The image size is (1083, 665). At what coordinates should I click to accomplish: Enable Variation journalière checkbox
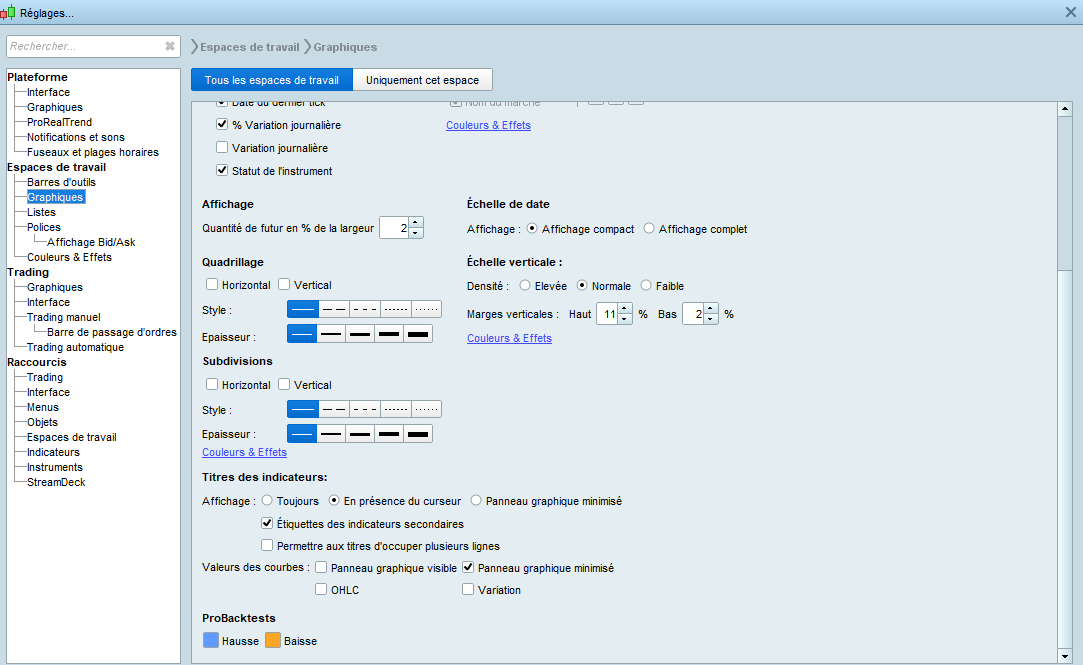point(222,147)
